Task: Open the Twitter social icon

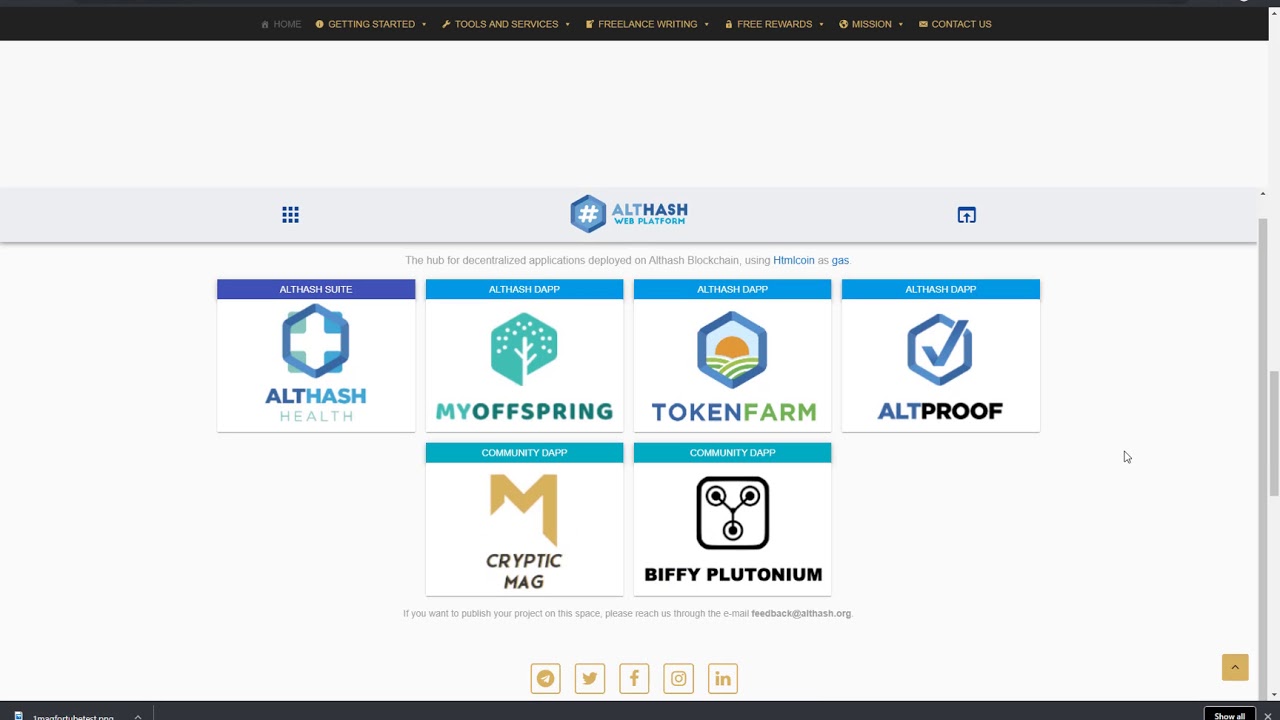Action: pos(590,678)
